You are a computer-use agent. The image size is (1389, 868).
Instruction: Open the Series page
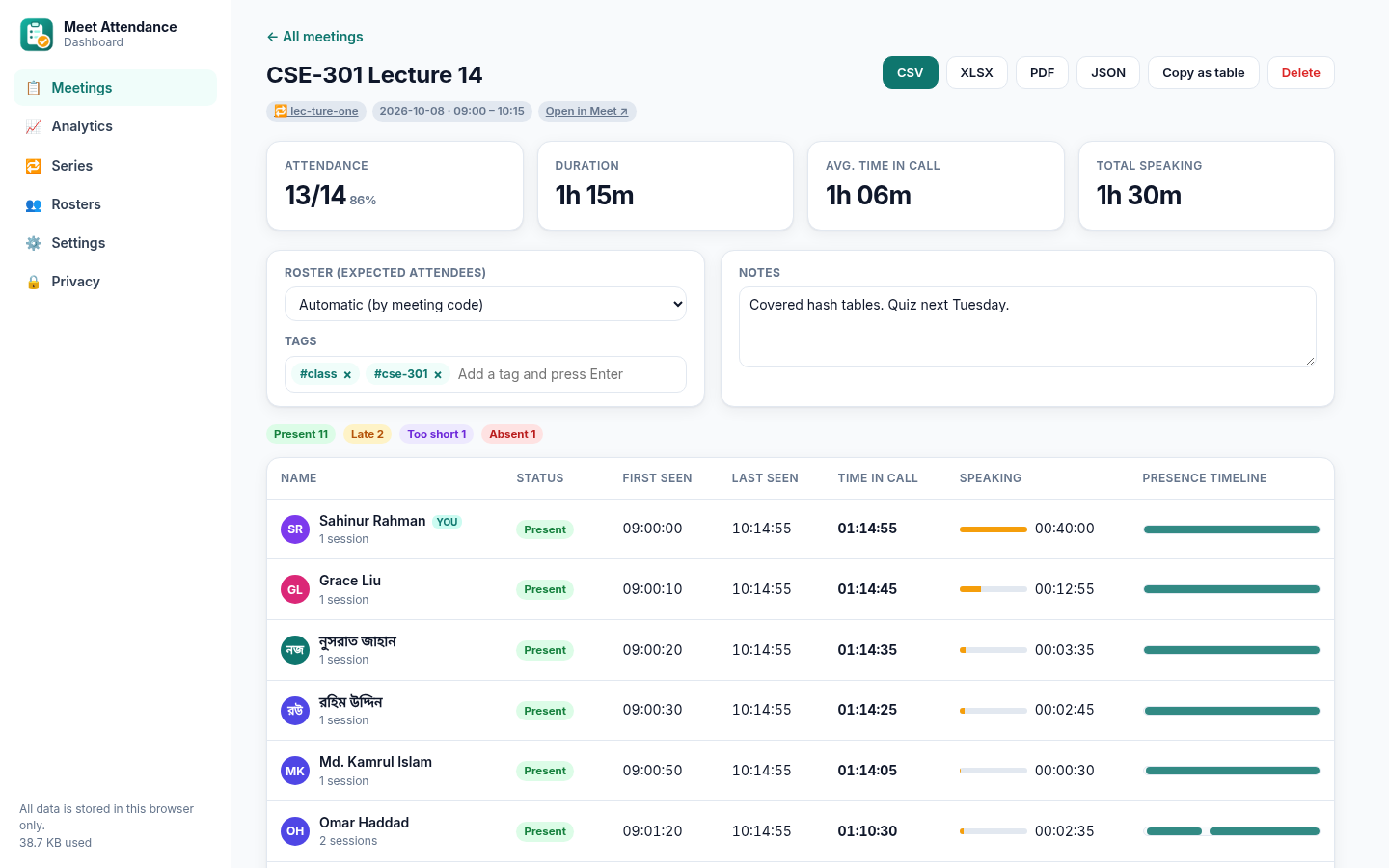115,166
